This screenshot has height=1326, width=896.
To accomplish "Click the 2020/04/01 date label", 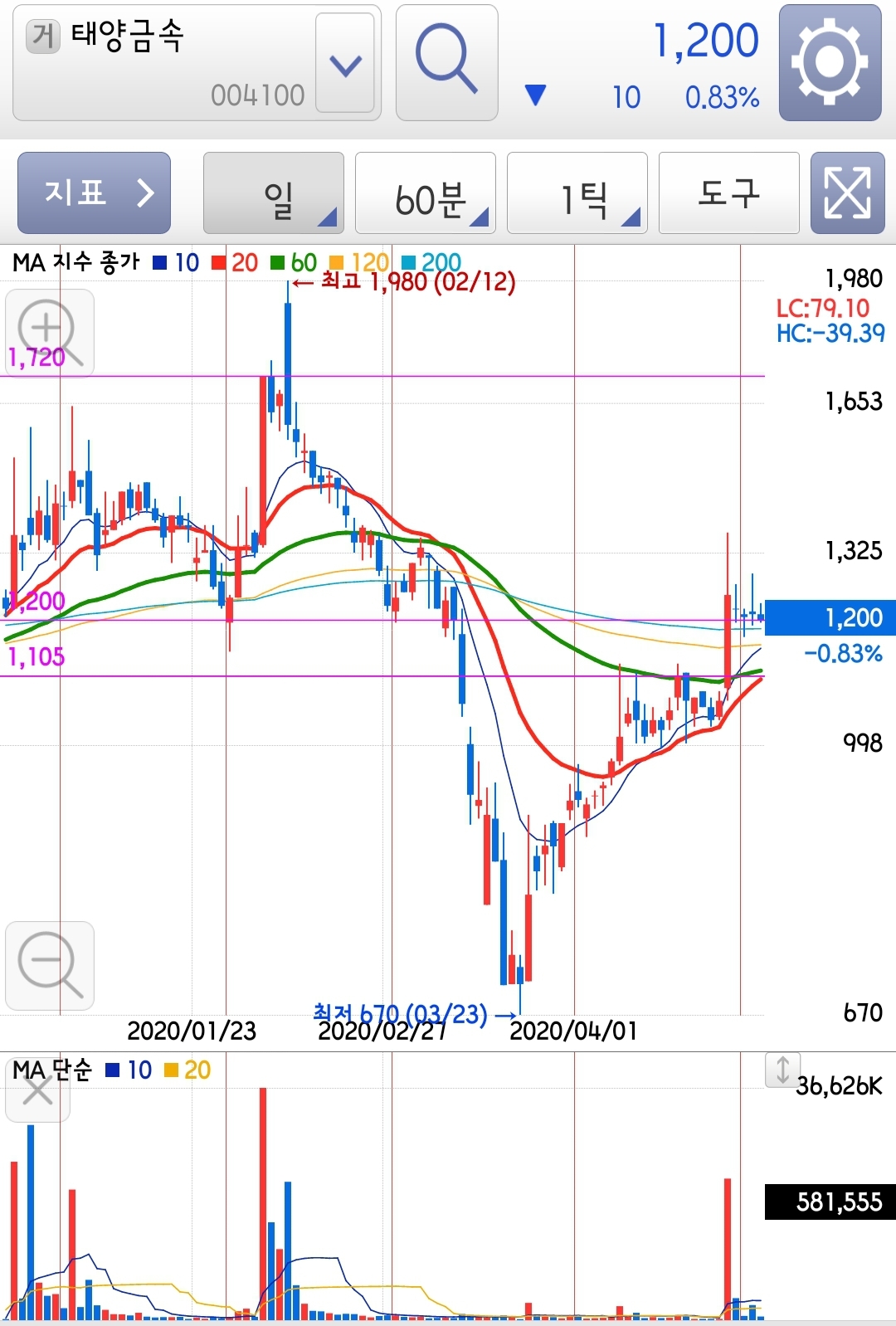I will [x=573, y=1031].
